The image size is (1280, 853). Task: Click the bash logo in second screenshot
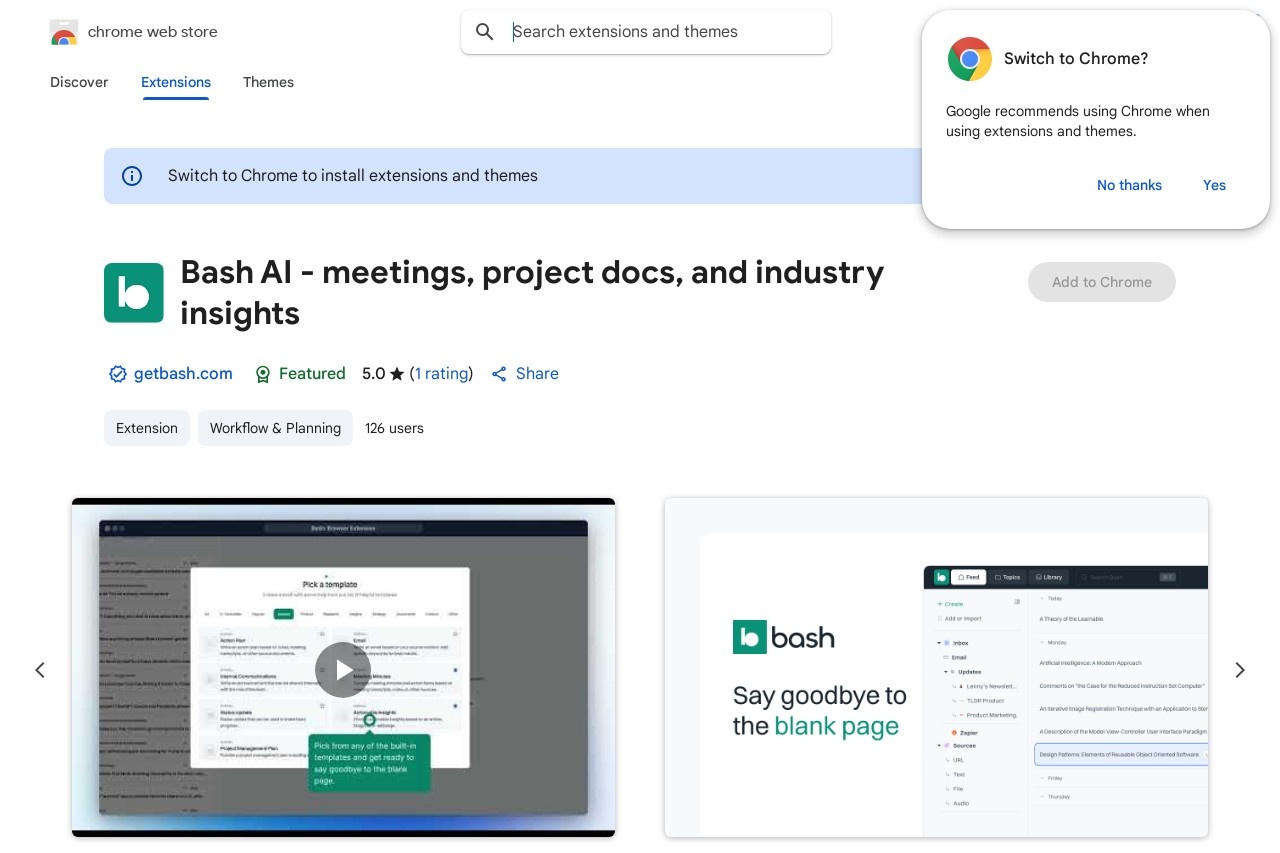784,638
